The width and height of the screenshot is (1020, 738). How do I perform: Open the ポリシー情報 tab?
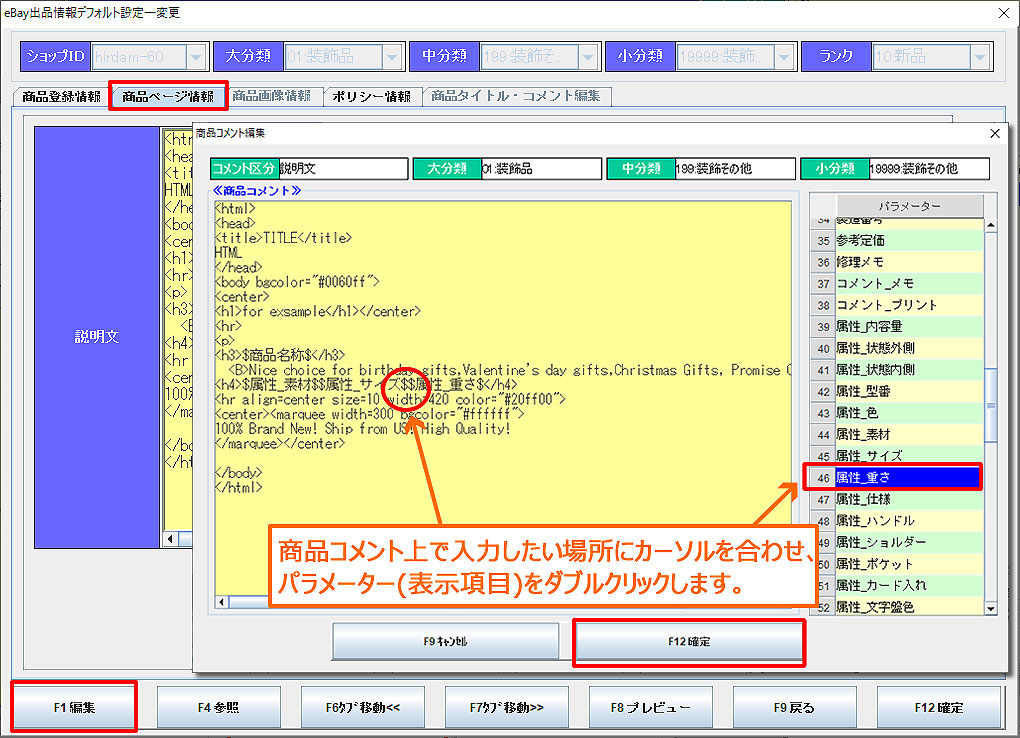click(371, 97)
